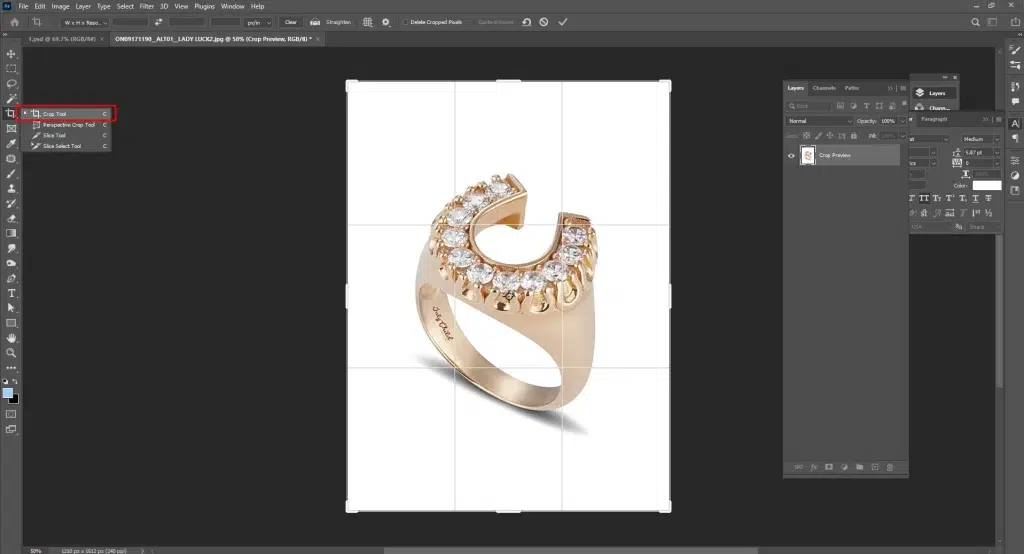Select the Eyedropper tool
Viewport: 1024px width, 554px height.
pyautogui.click(x=11, y=144)
